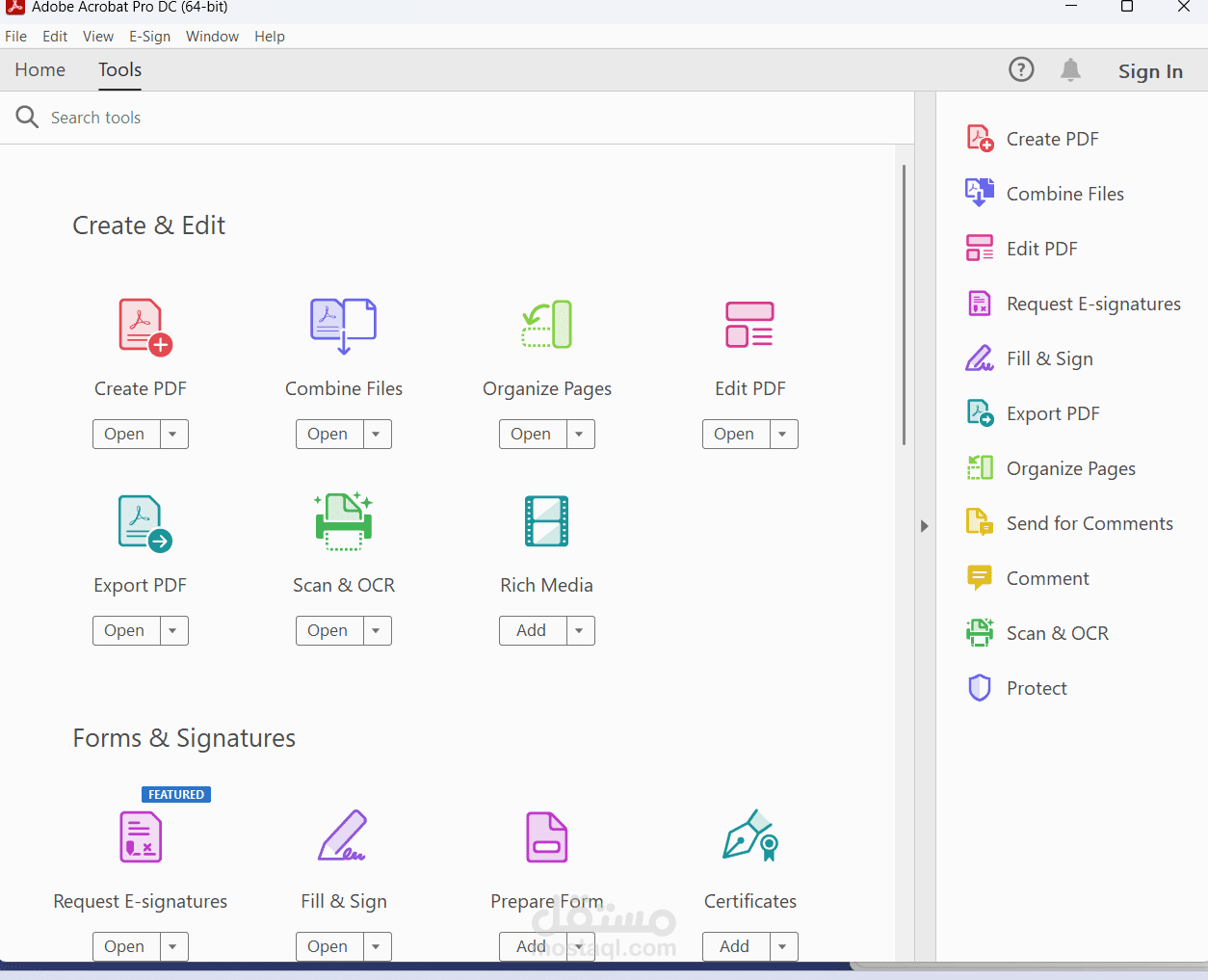Open Combine Files from the right sidebar
Image resolution: width=1208 pixels, height=980 pixels.
coord(1044,194)
